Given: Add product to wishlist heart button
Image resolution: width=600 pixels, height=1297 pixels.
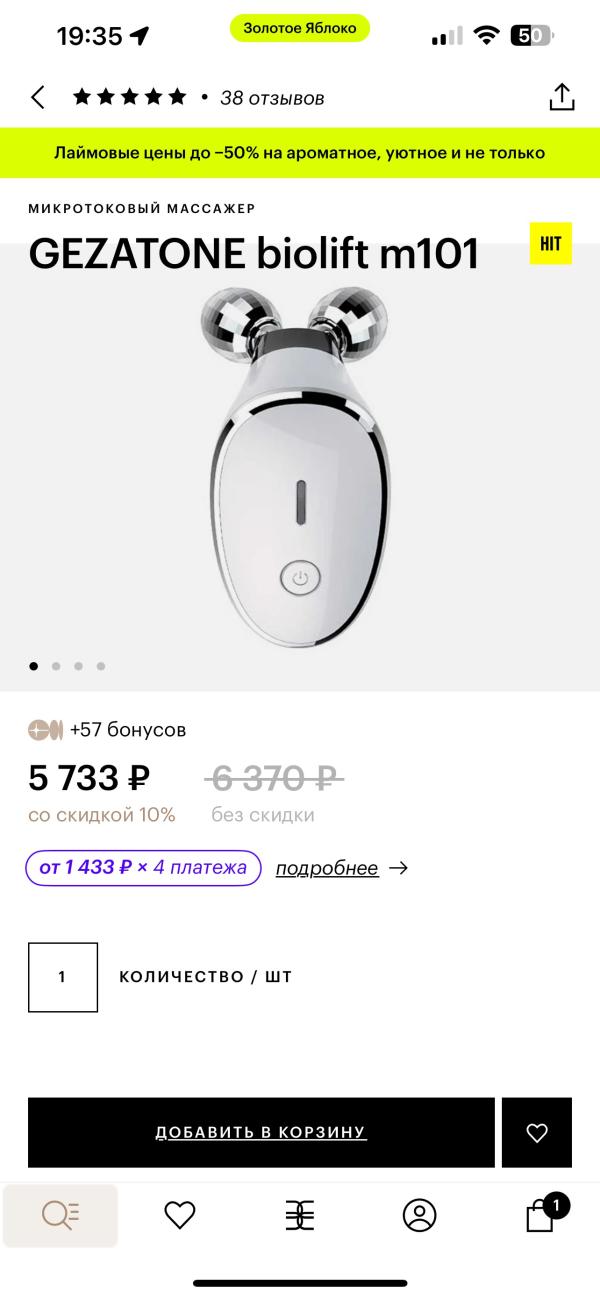Looking at the screenshot, I should click(x=537, y=1133).
